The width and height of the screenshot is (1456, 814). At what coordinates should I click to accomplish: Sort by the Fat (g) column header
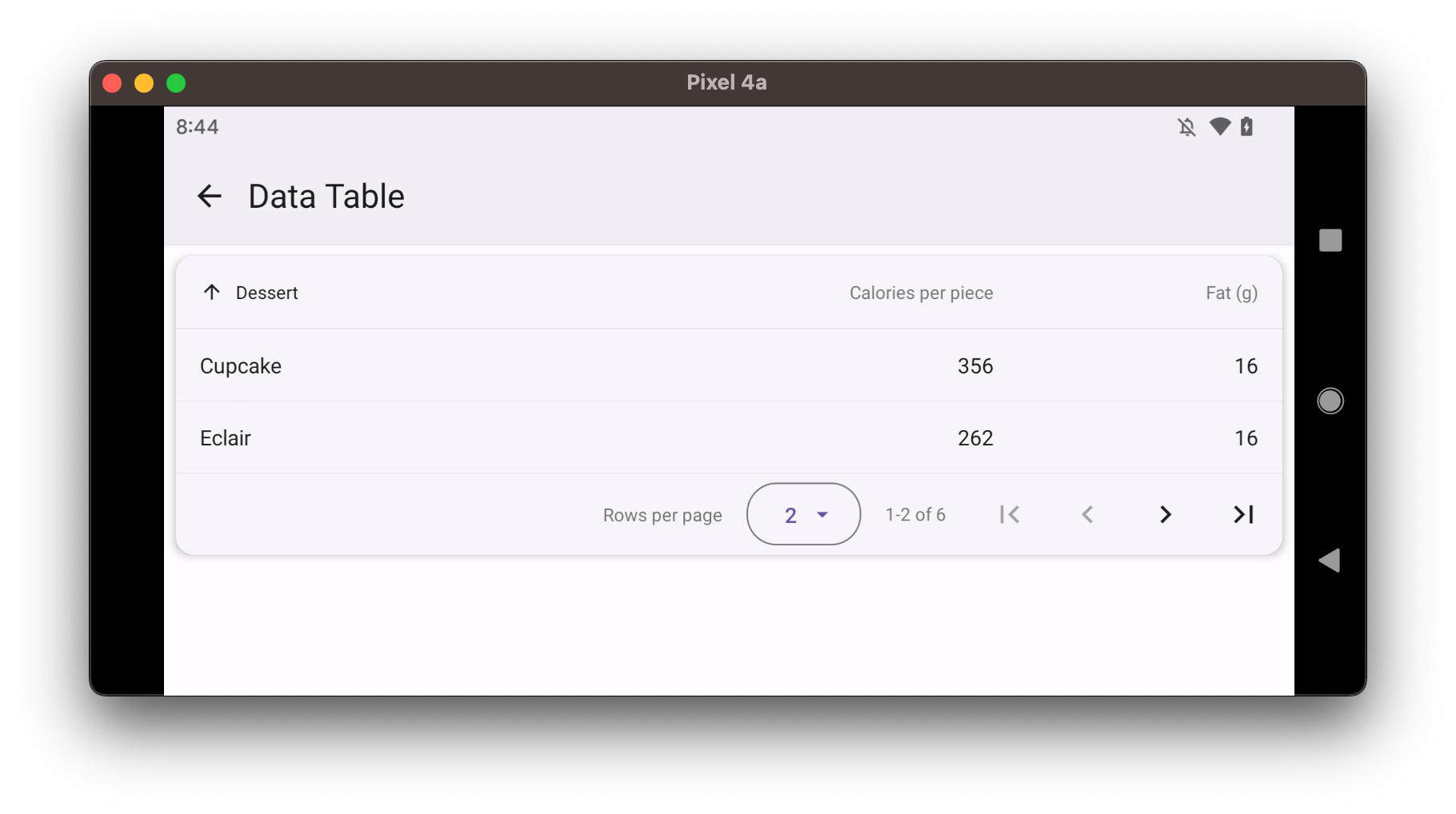click(x=1231, y=293)
